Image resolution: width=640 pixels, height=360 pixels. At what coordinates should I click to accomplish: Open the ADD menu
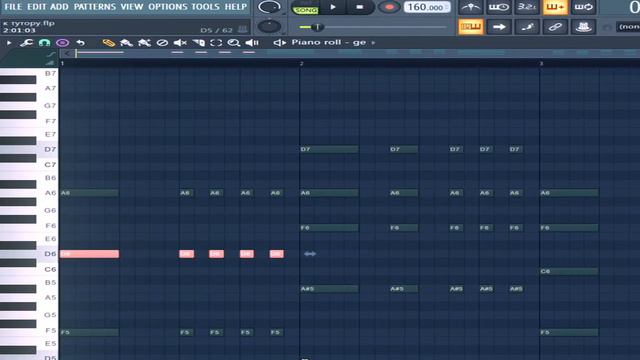click(59, 7)
